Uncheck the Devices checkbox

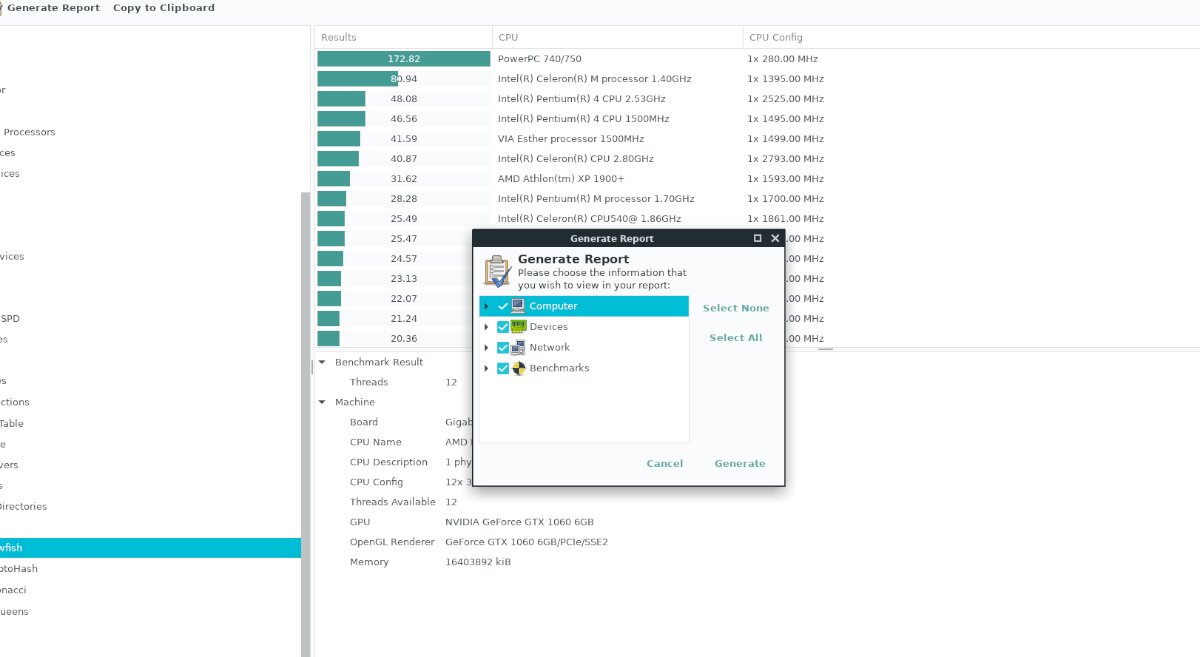coord(503,327)
